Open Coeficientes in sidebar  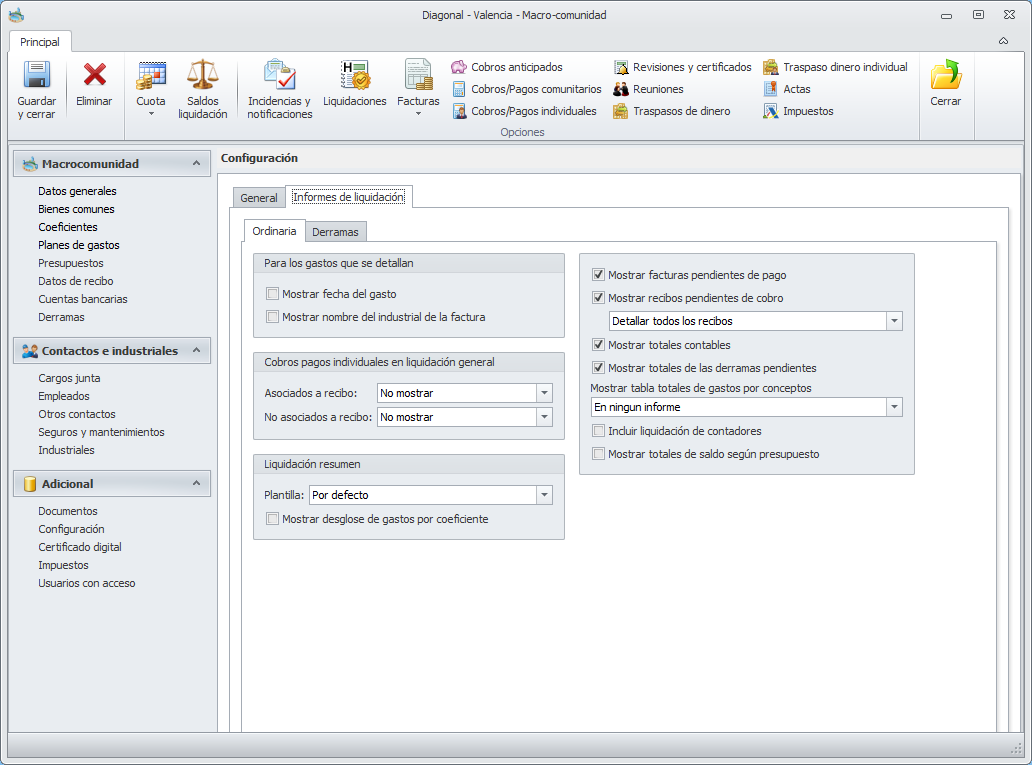(68, 226)
